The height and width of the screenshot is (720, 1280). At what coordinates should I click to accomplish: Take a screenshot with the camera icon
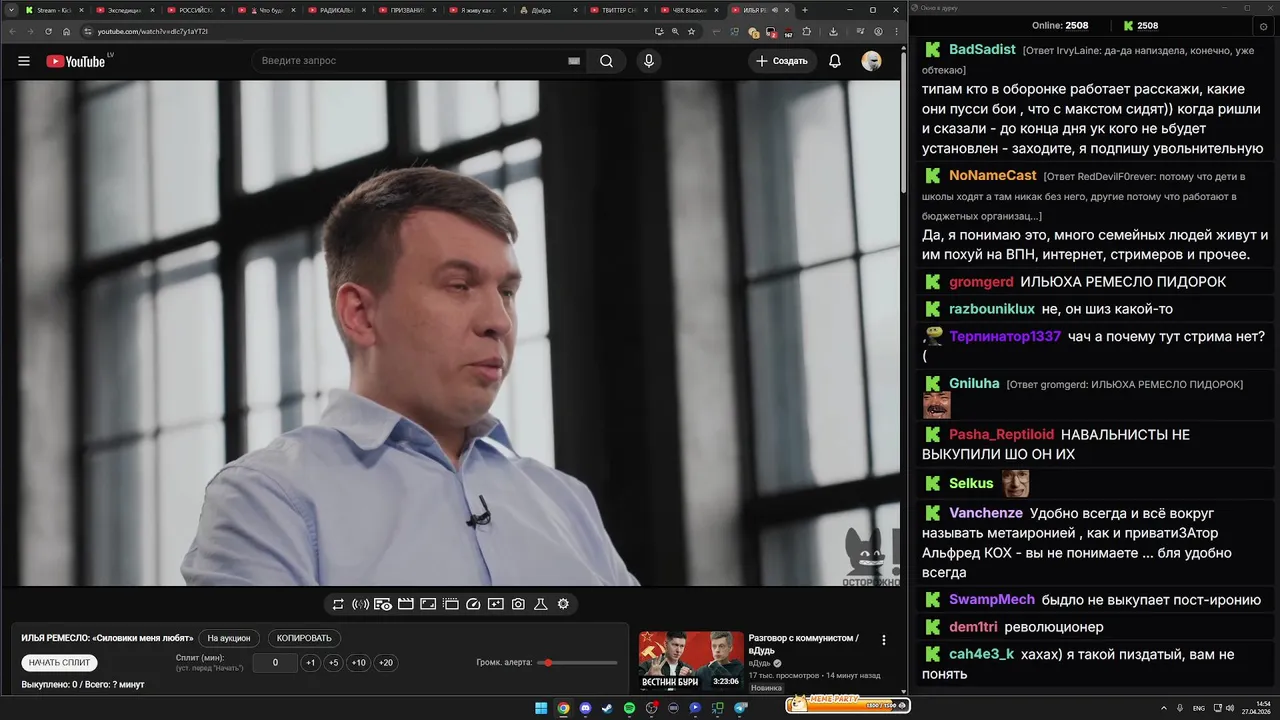click(518, 604)
